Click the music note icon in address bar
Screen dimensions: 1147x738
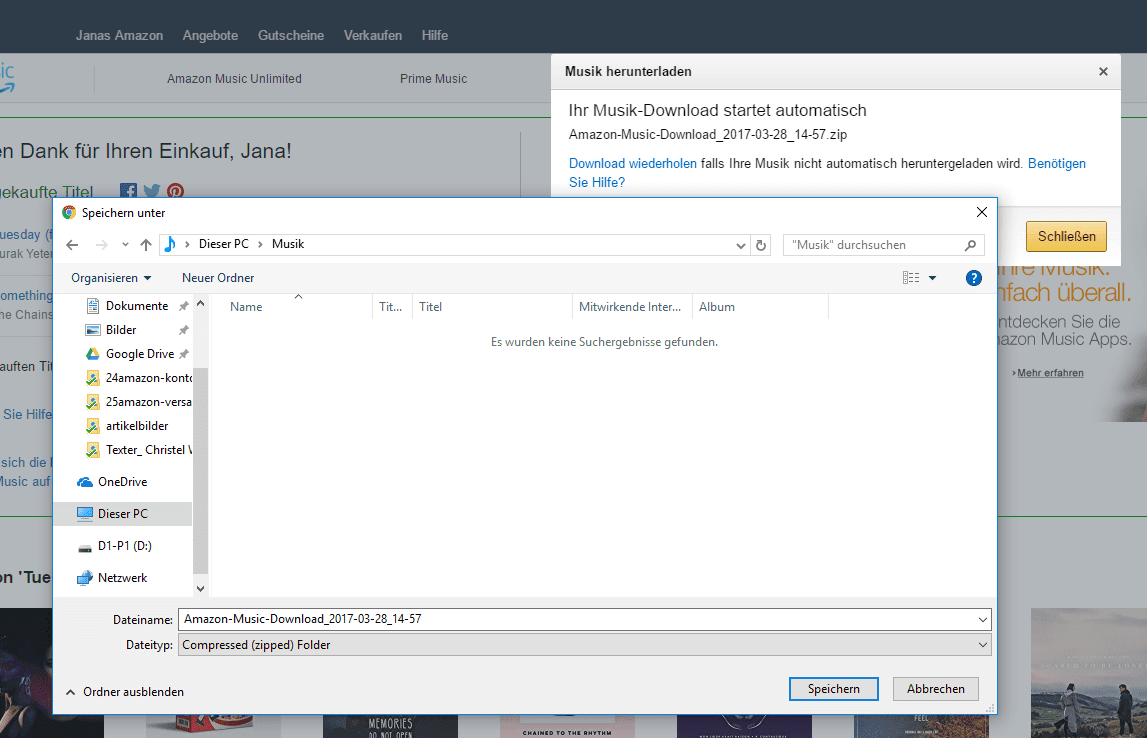pos(170,244)
